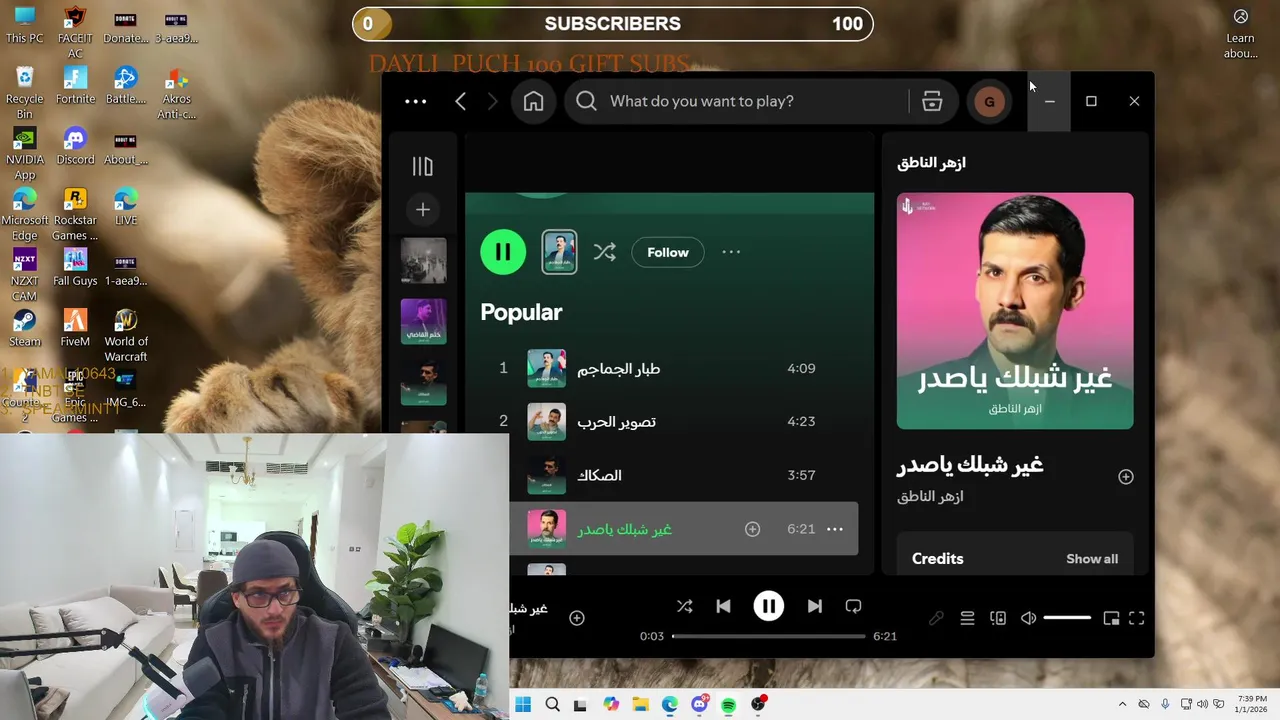Viewport: 1280px width, 720px height.
Task: Toggle repeat mode
Action: 853,606
